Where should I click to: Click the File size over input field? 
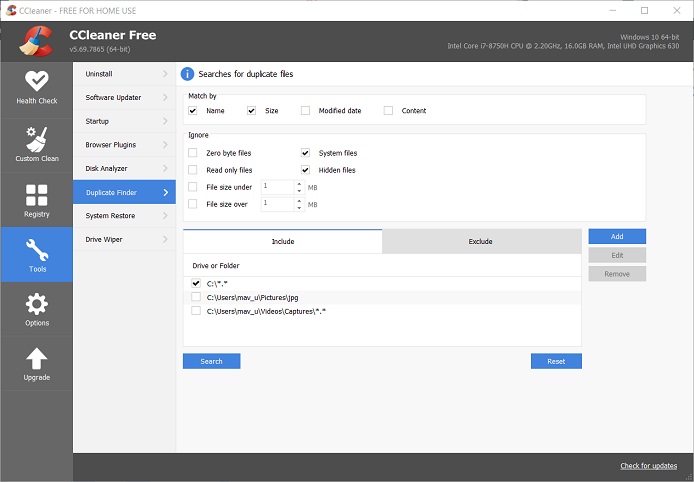coord(278,204)
